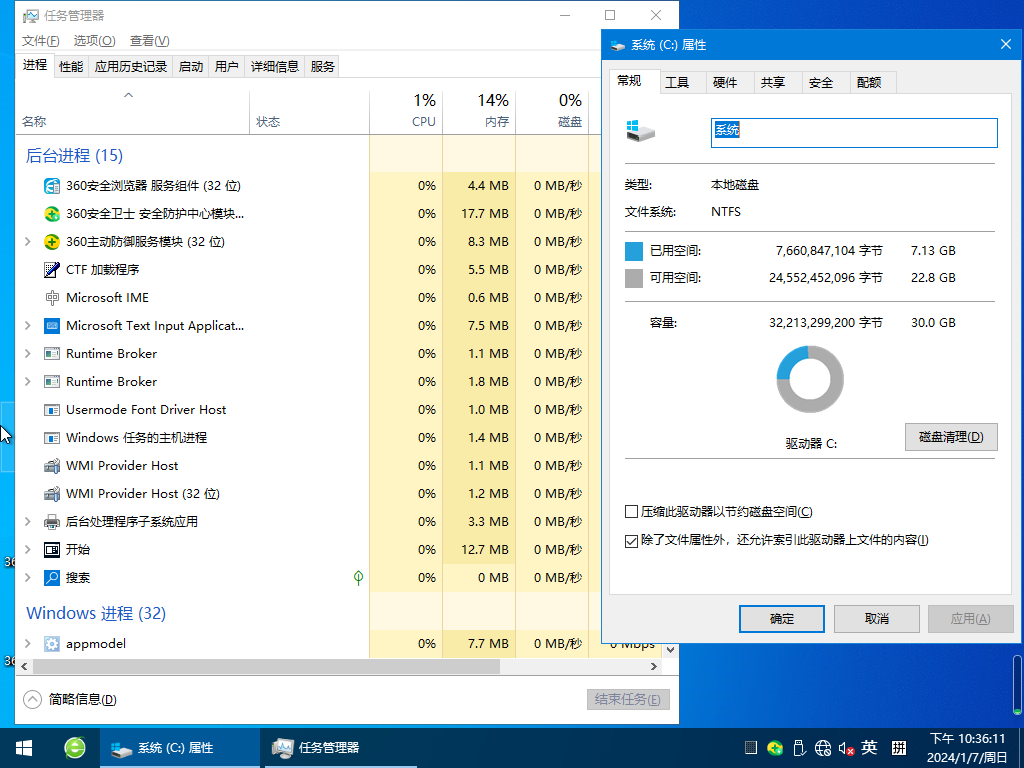Click the appmodel gear icon

point(52,644)
